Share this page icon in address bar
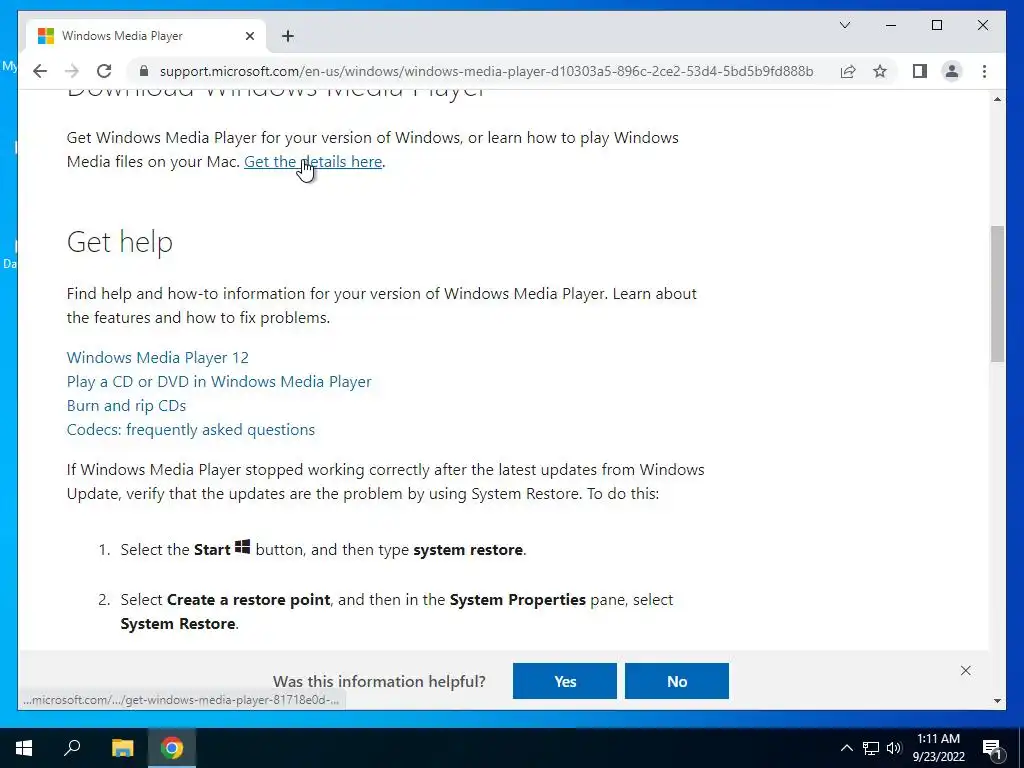1024x768 pixels. [x=848, y=71]
